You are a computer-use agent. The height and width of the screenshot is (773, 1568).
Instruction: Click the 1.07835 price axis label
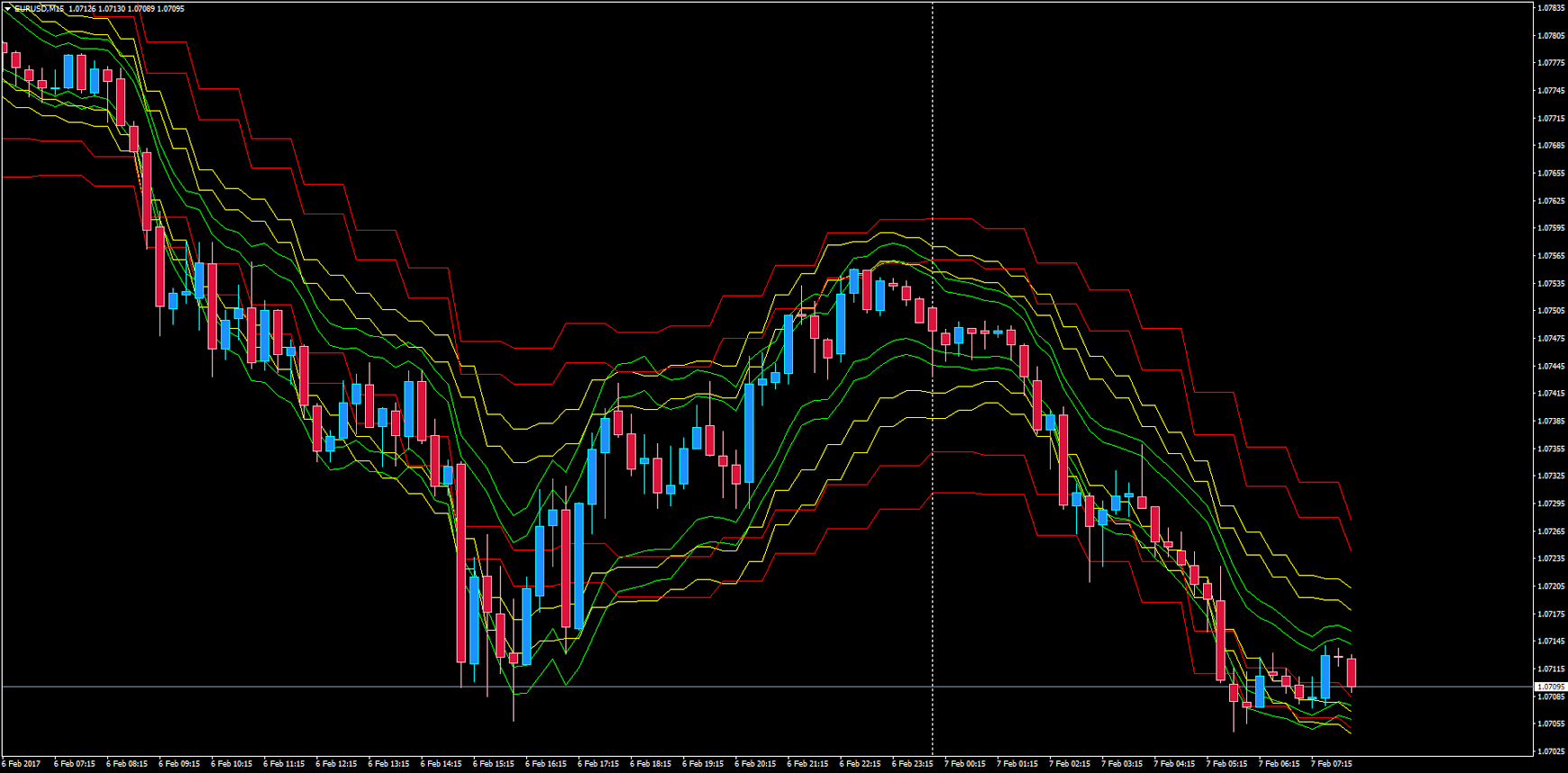[x=1550, y=8]
